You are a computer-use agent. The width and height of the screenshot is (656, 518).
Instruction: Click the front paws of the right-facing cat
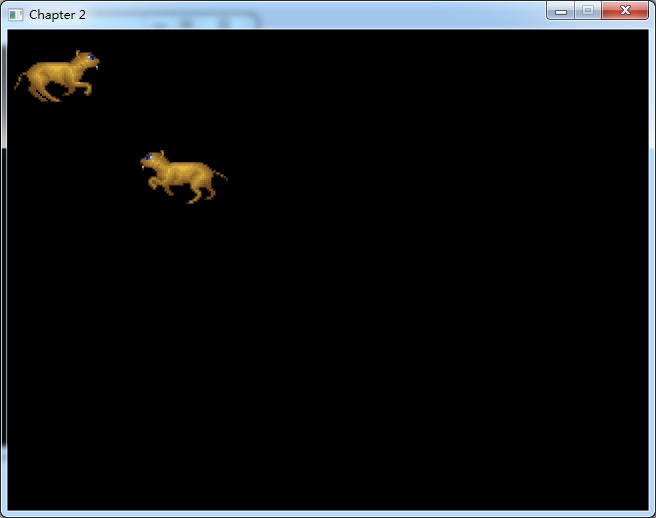click(88, 90)
